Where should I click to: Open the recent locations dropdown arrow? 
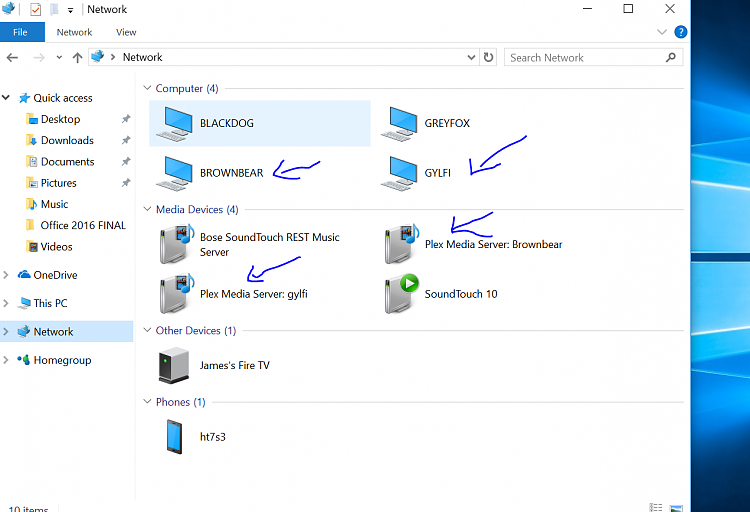click(59, 57)
